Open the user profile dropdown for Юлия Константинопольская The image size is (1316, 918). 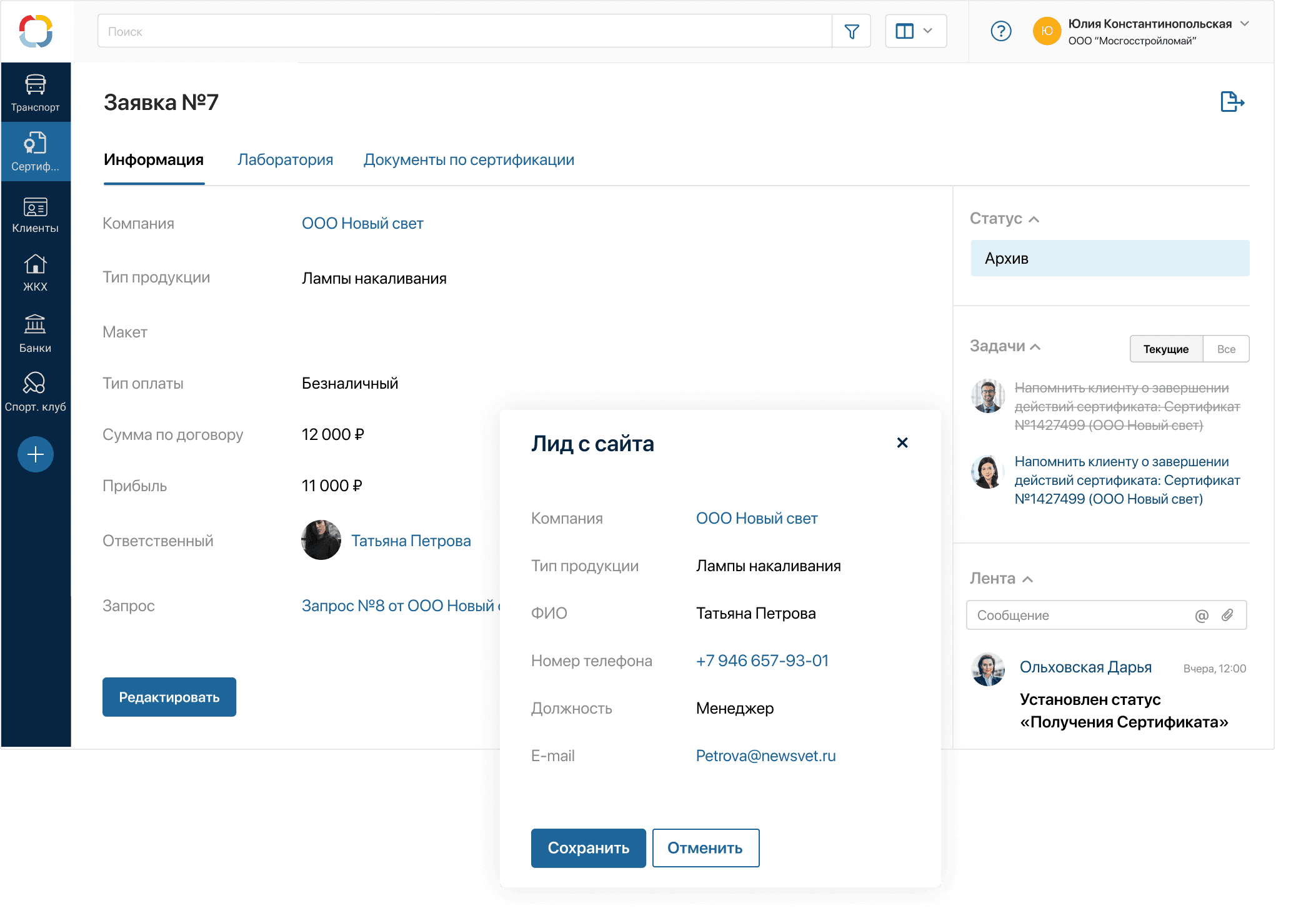click(1245, 24)
